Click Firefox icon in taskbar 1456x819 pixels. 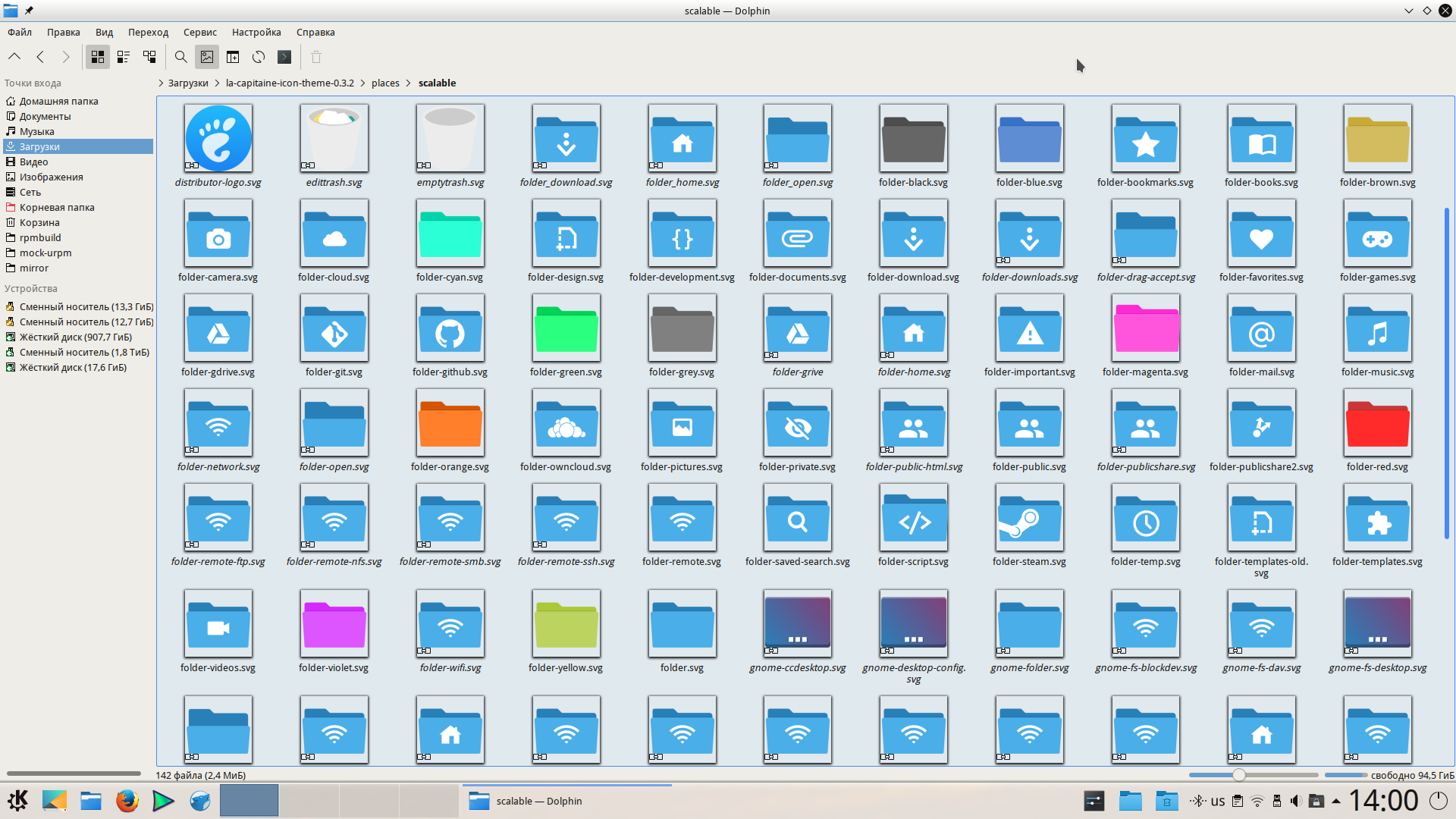pos(127,801)
